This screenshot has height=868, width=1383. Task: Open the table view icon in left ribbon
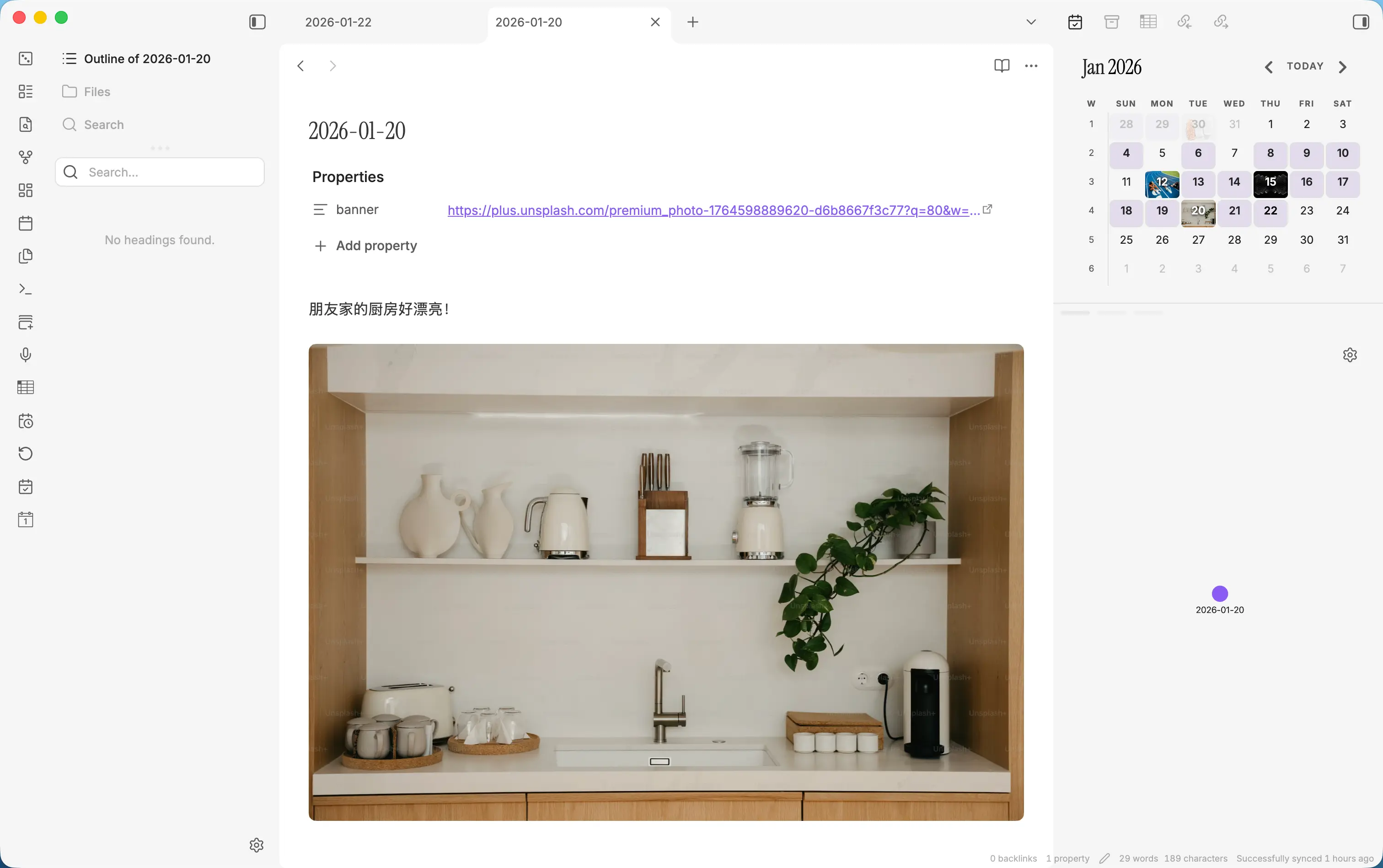[x=25, y=387]
